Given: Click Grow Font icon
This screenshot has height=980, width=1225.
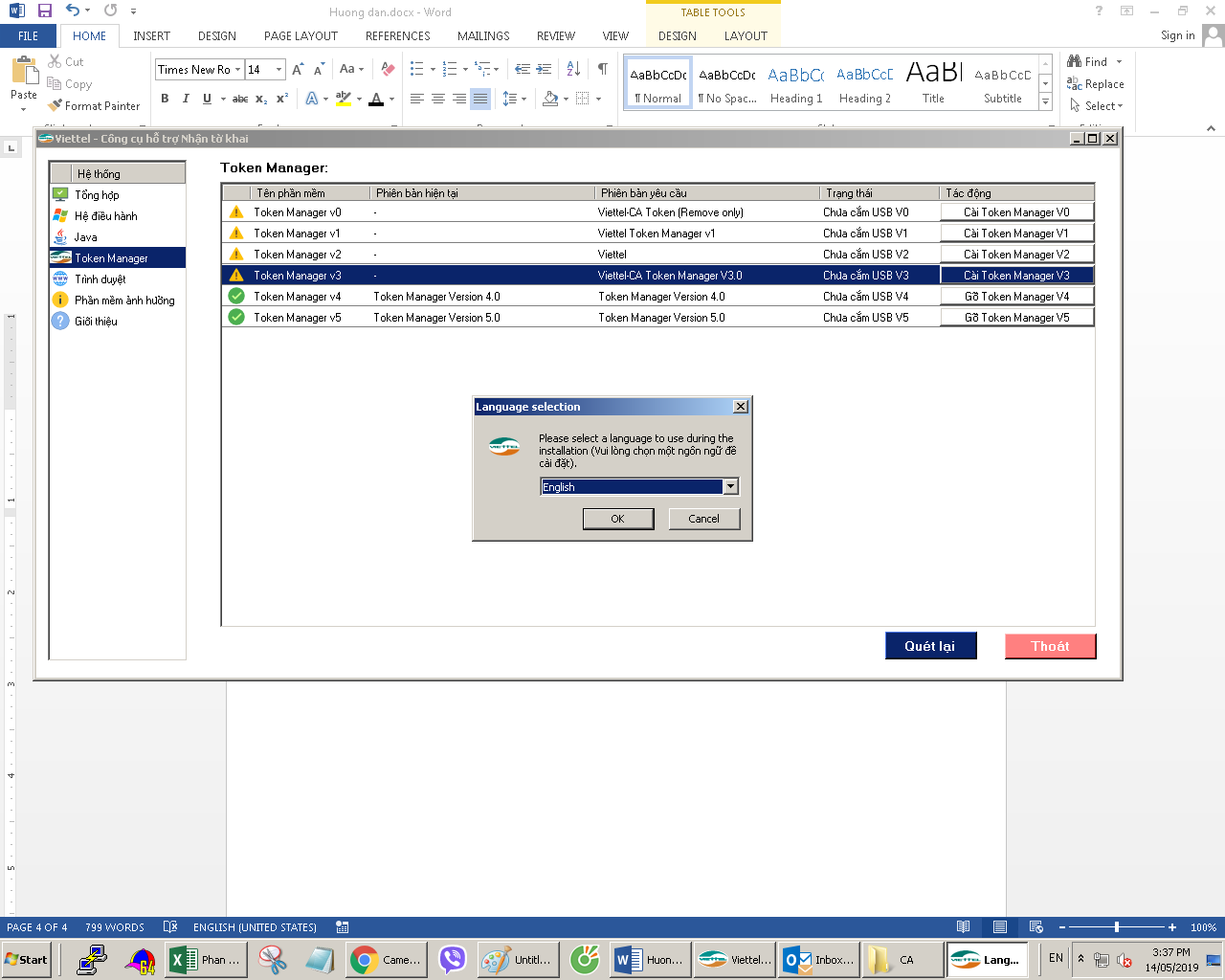Looking at the screenshot, I should 298,69.
